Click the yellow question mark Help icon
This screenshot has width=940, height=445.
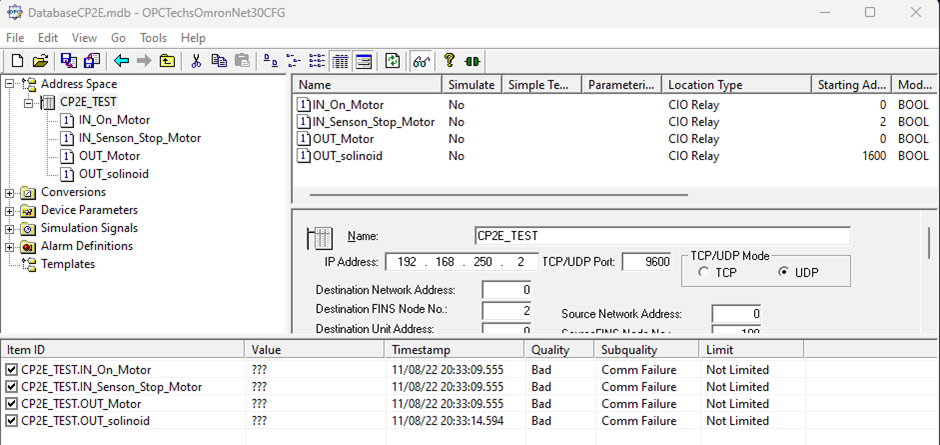pyautogui.click(x=450, y=61)
